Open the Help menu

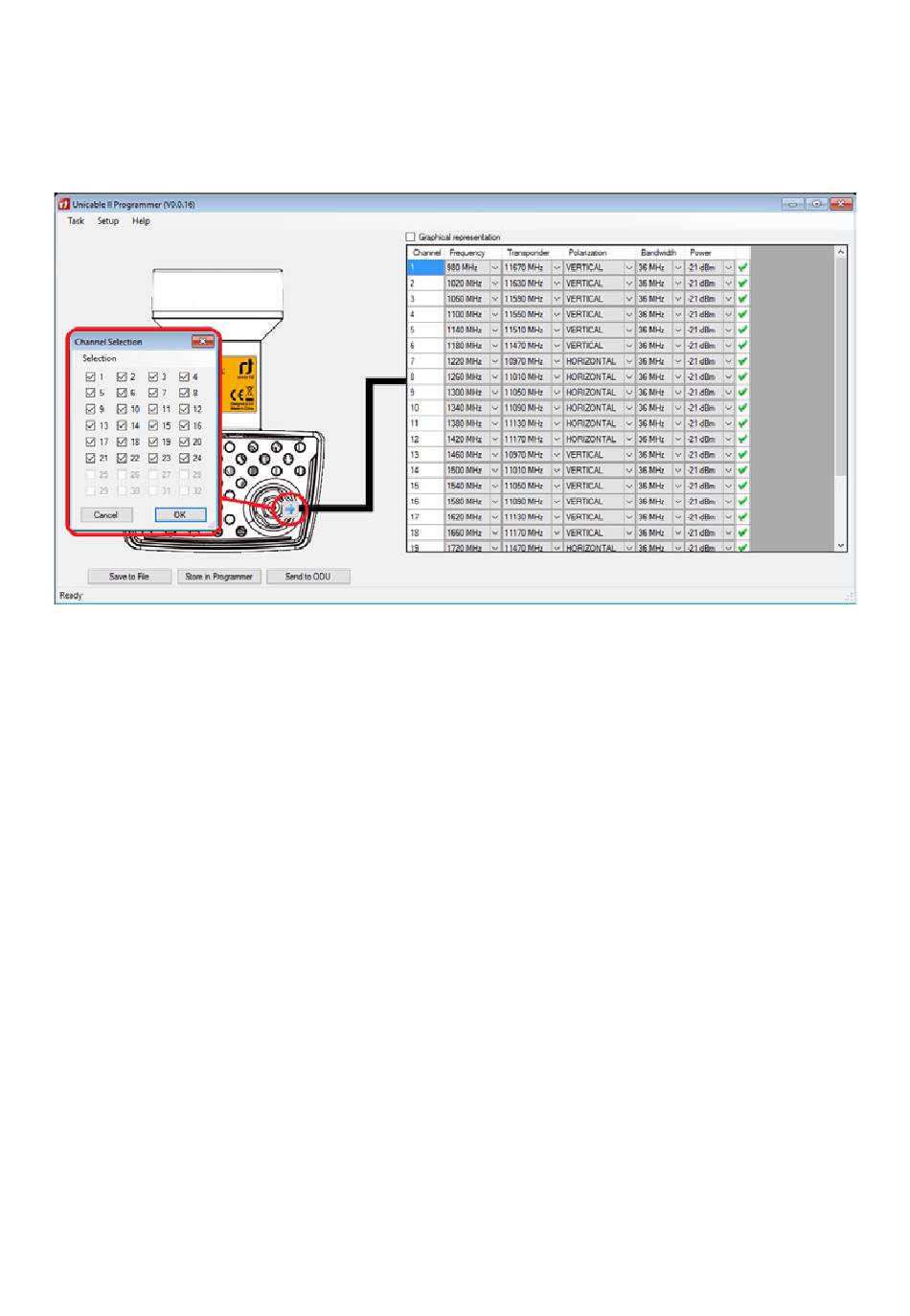141,221
